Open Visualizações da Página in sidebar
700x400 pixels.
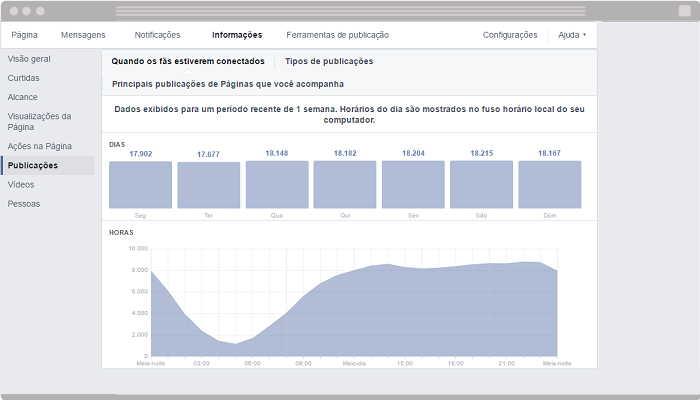click(39, 121)
